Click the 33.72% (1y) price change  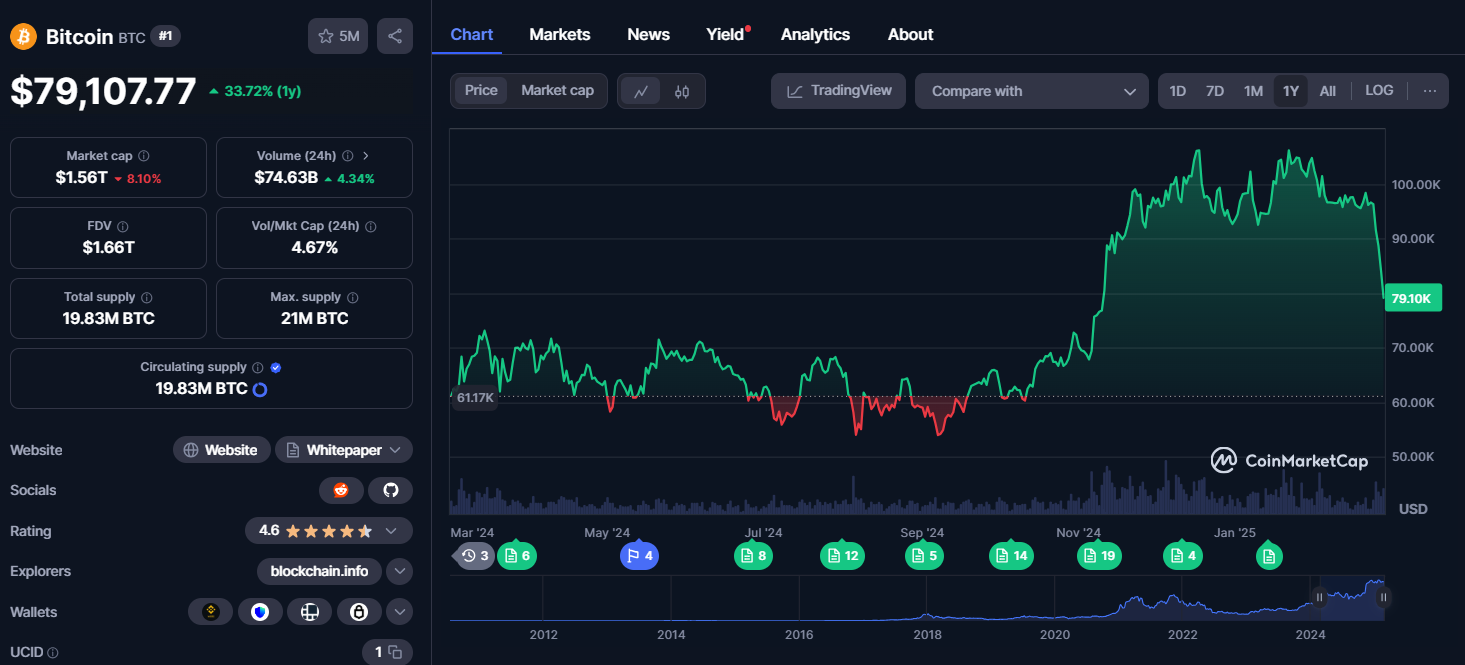coord(255,91)
